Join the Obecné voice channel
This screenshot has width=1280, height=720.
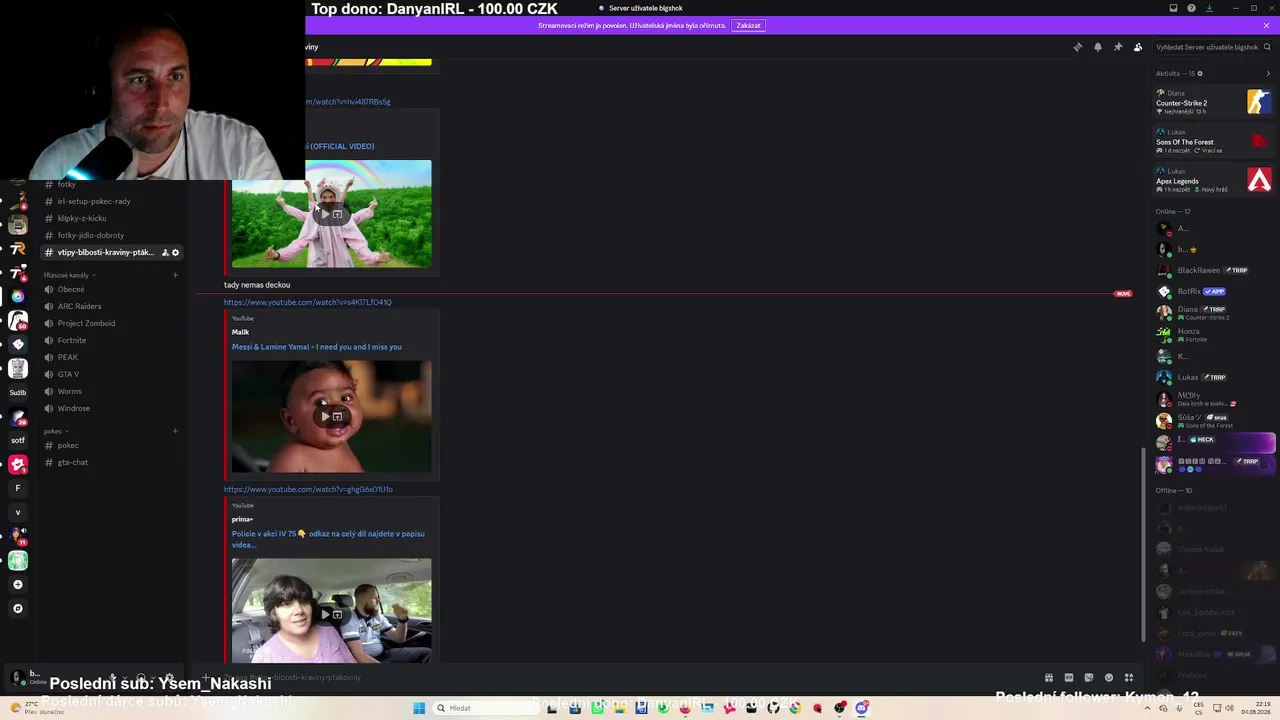pyautogui.click(x=111, y=289)
